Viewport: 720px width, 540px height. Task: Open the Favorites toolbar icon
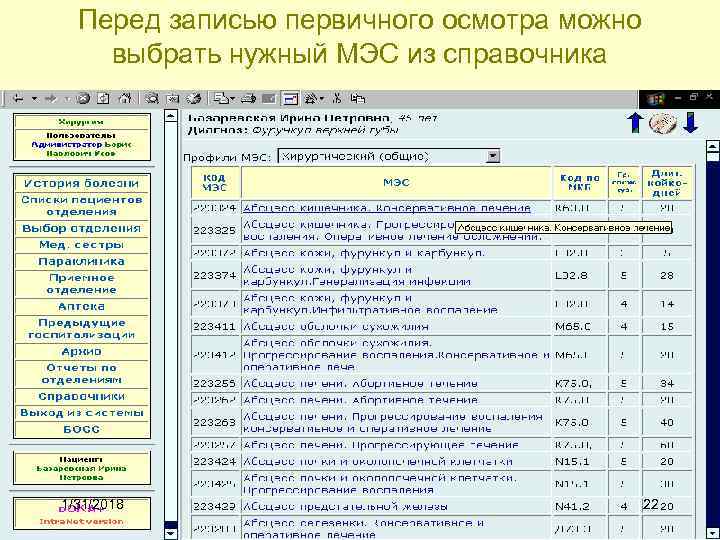tap(173, 99)
